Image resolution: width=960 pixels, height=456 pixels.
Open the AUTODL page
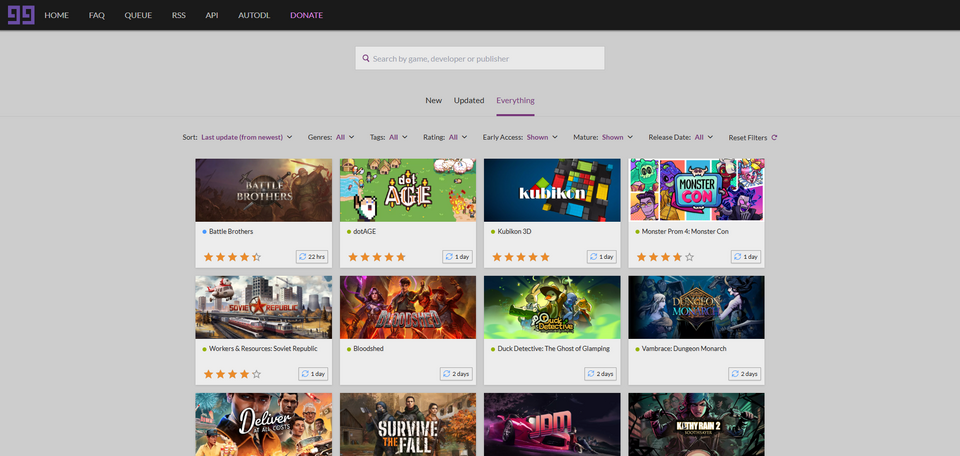coord(254,15)
